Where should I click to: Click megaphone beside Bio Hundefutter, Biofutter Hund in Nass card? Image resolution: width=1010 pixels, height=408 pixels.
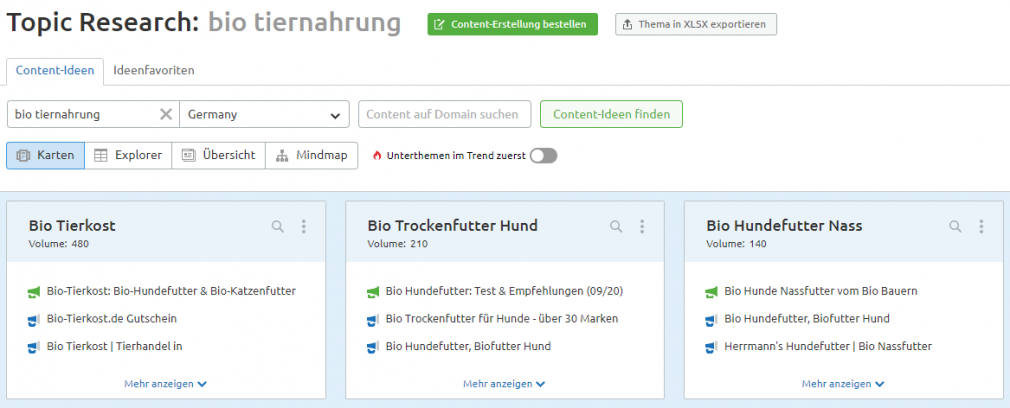tap(712, 319)
